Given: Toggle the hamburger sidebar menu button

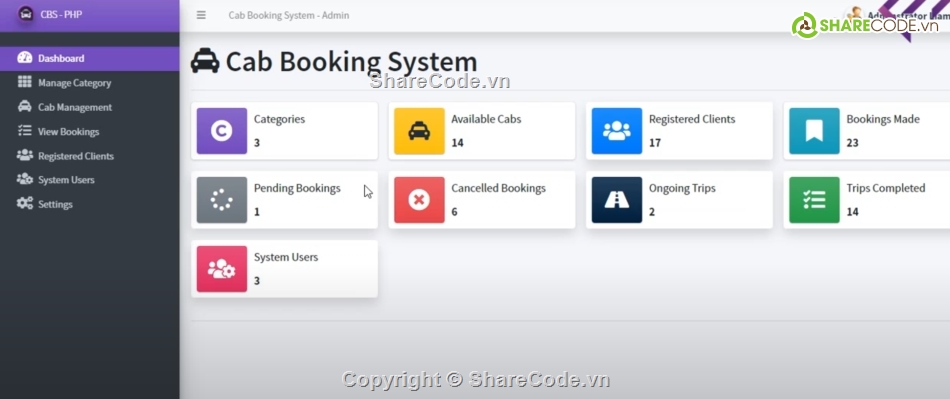Looking at the screenshot, I should pos(201,15).
